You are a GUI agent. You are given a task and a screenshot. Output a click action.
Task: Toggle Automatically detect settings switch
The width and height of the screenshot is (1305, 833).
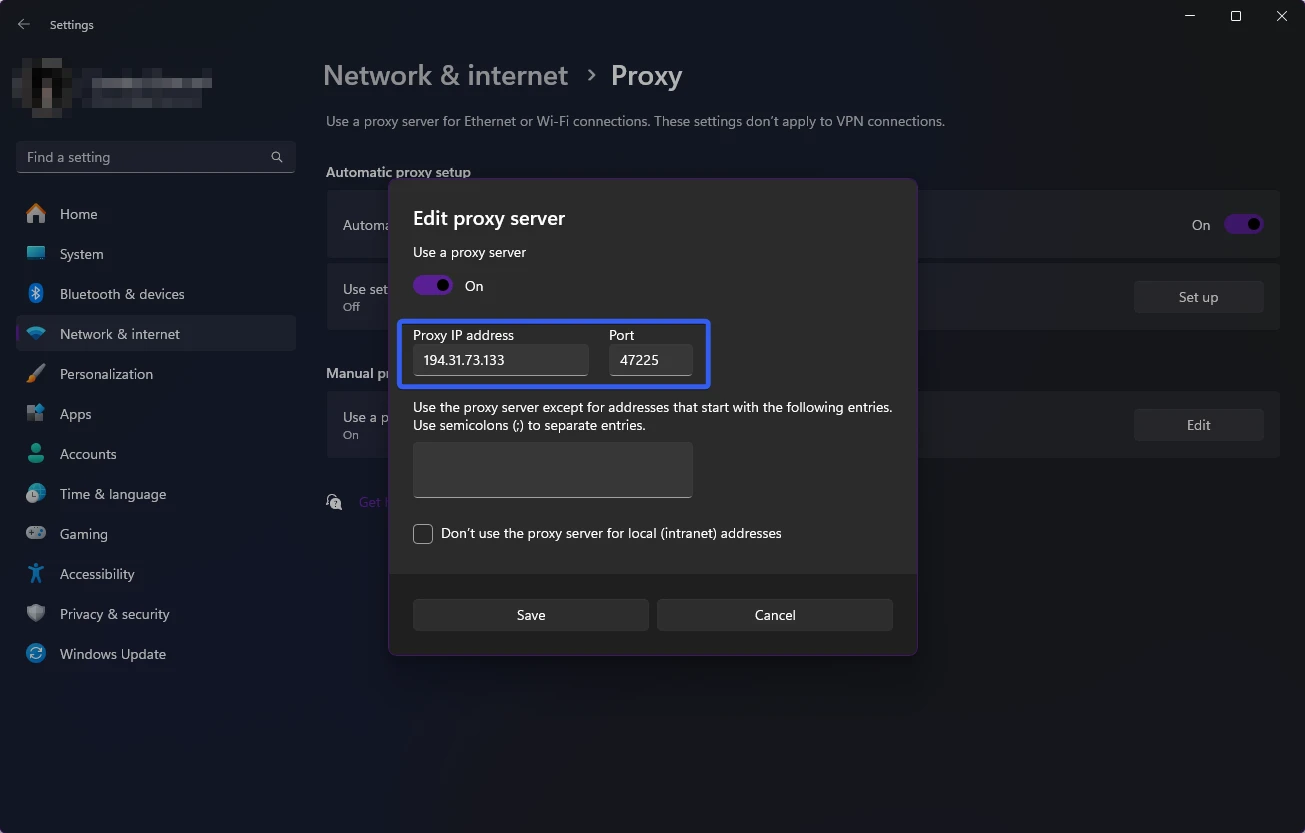tap(1243, 225)
